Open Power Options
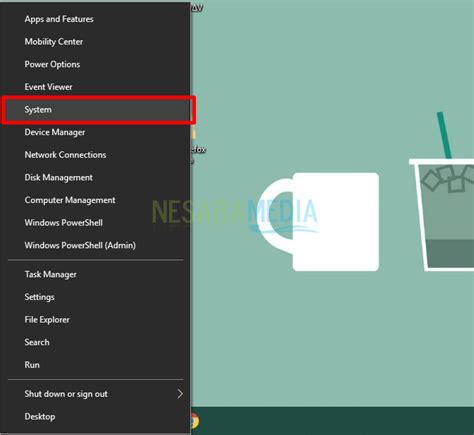 (95, 64)
